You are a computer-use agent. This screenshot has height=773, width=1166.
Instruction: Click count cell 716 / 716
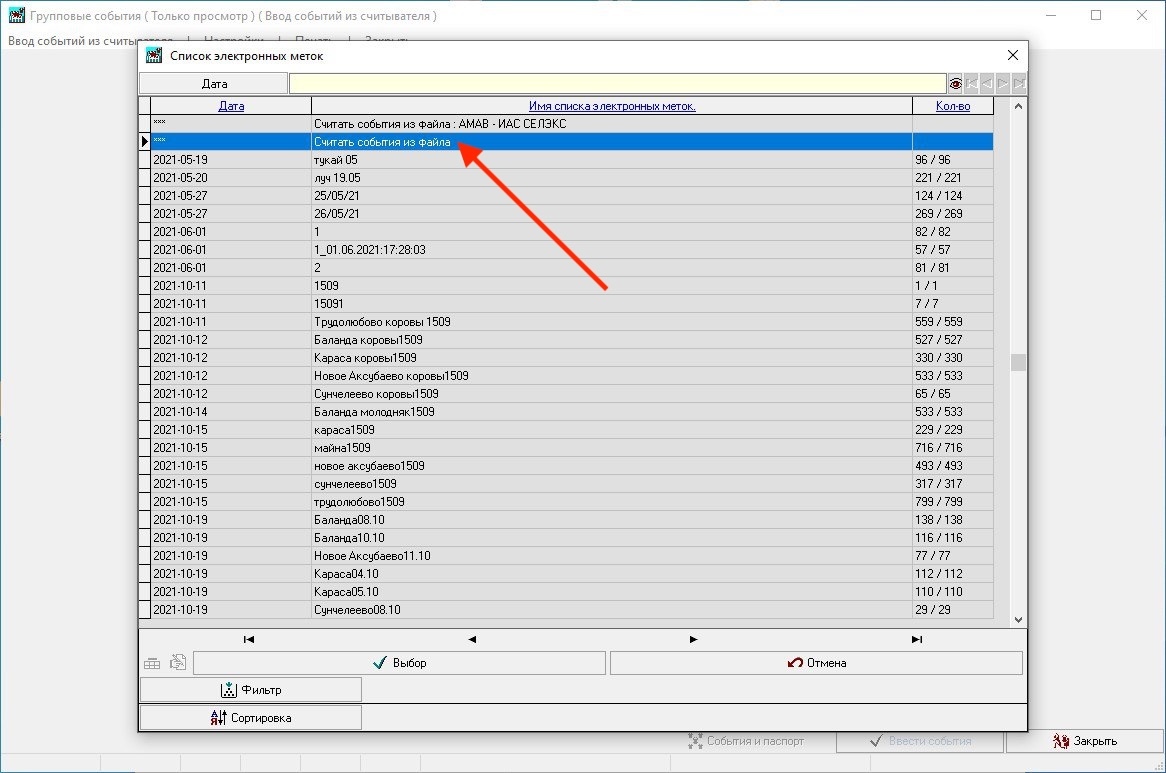(953, 447)
